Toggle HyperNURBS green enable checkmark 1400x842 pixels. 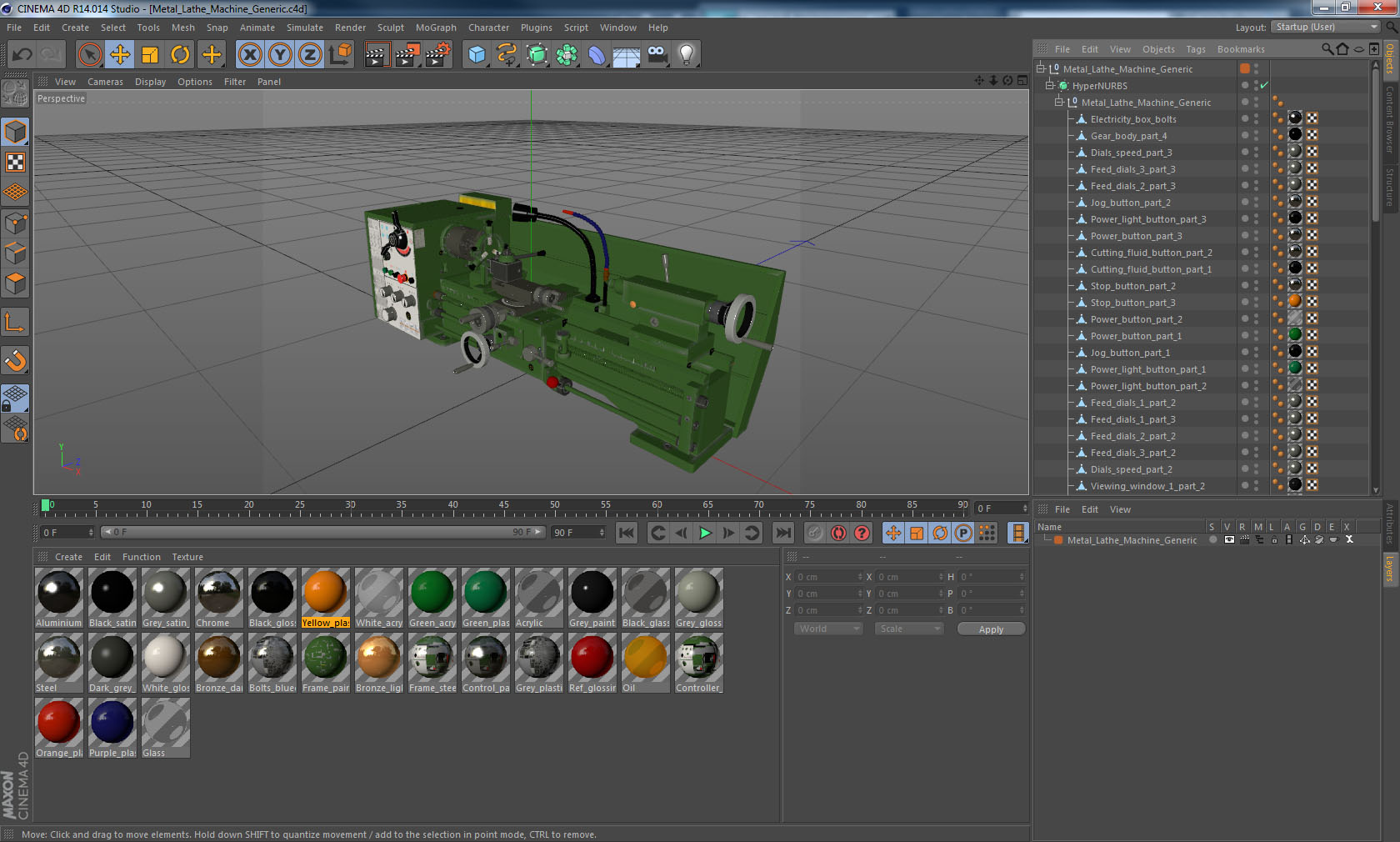(x=1264, y=86)
